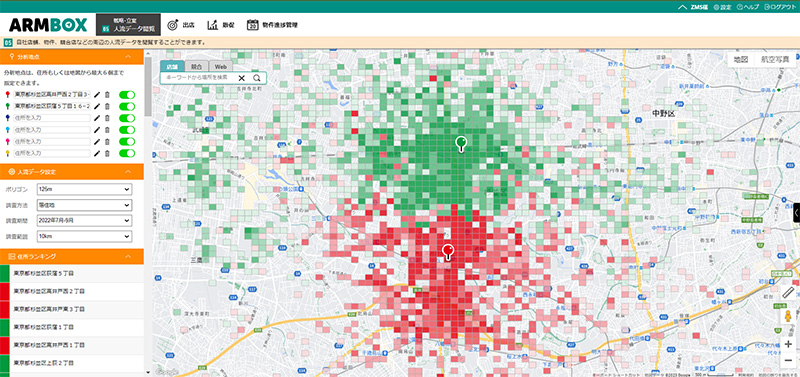Click pencil icon on the light blue pin row

pos(97,130)
